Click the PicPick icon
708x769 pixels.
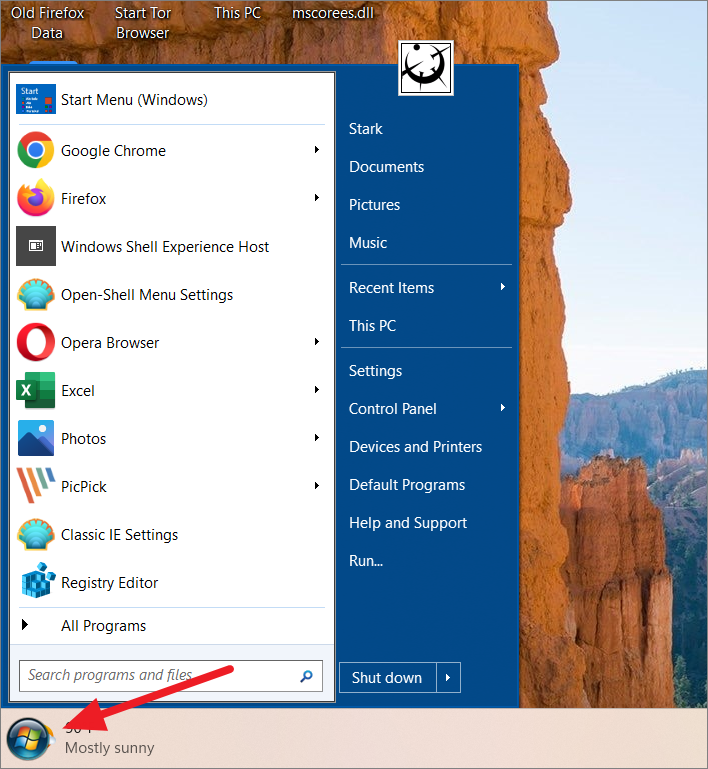point(36,487)
